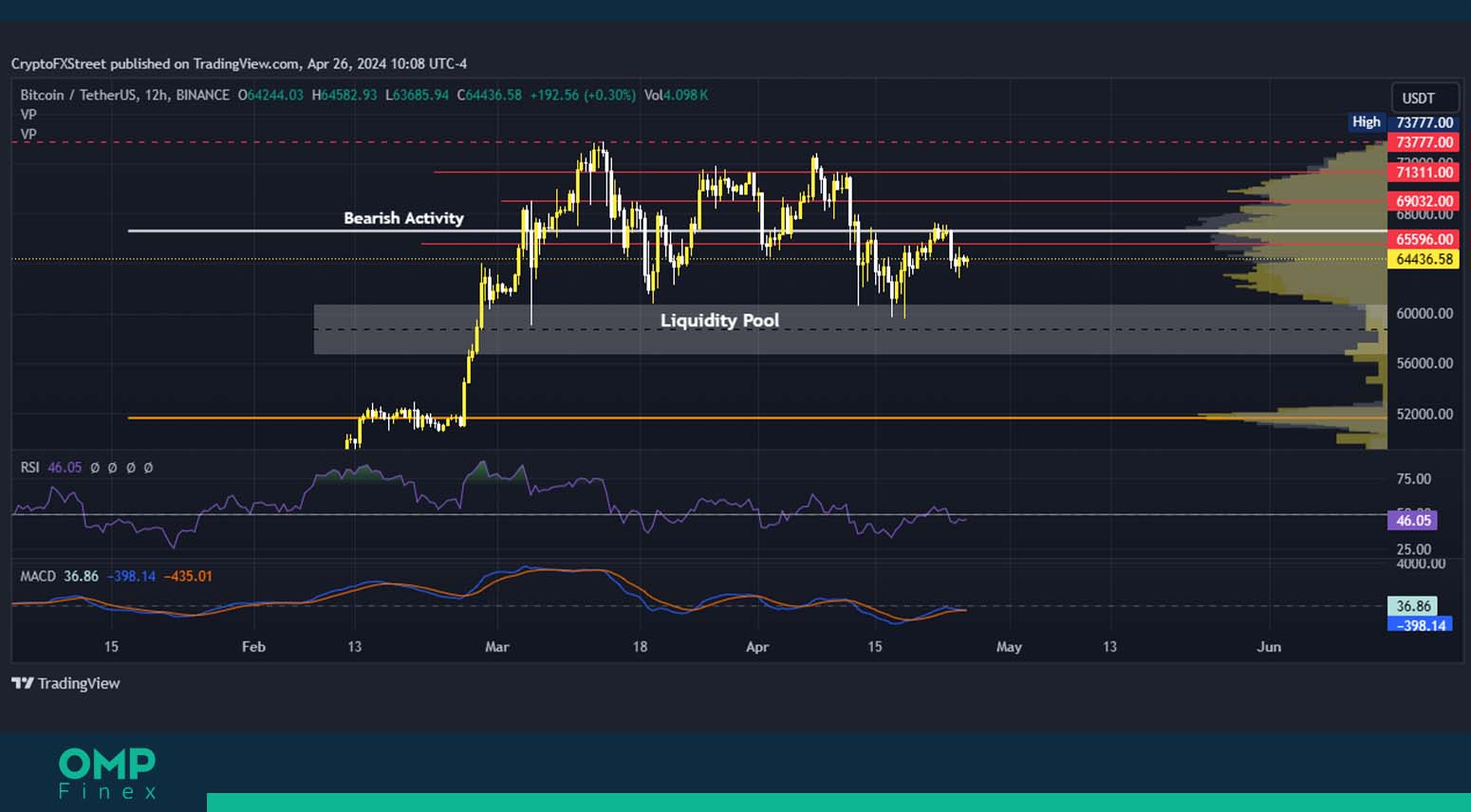Select the 71311.00 price level label
The width and height of the screenshot is (1471, 812).
point(1424,172)
